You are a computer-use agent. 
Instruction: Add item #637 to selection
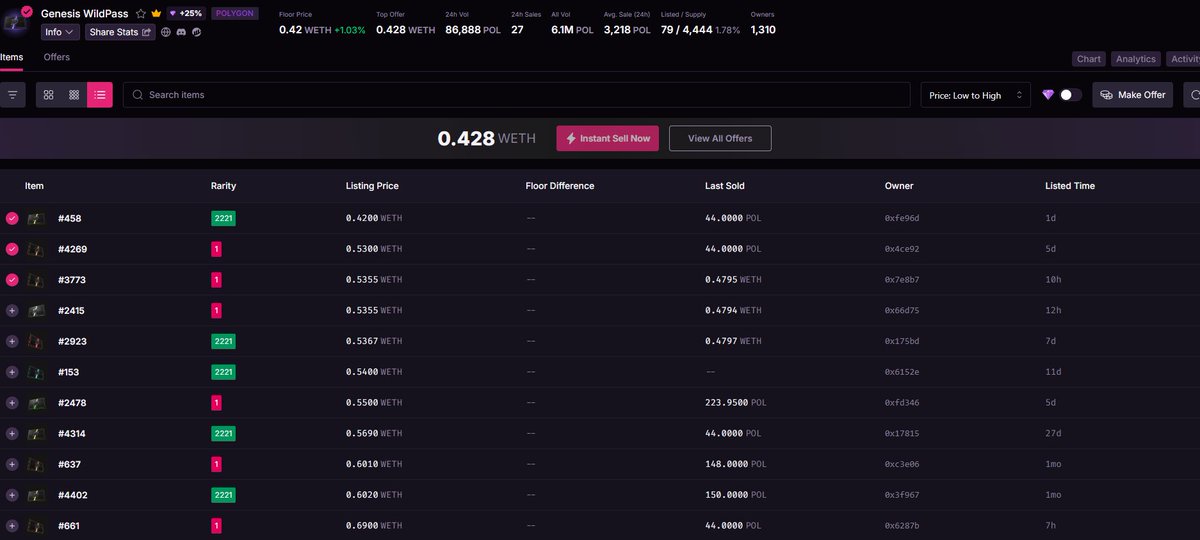pos(12,464)
